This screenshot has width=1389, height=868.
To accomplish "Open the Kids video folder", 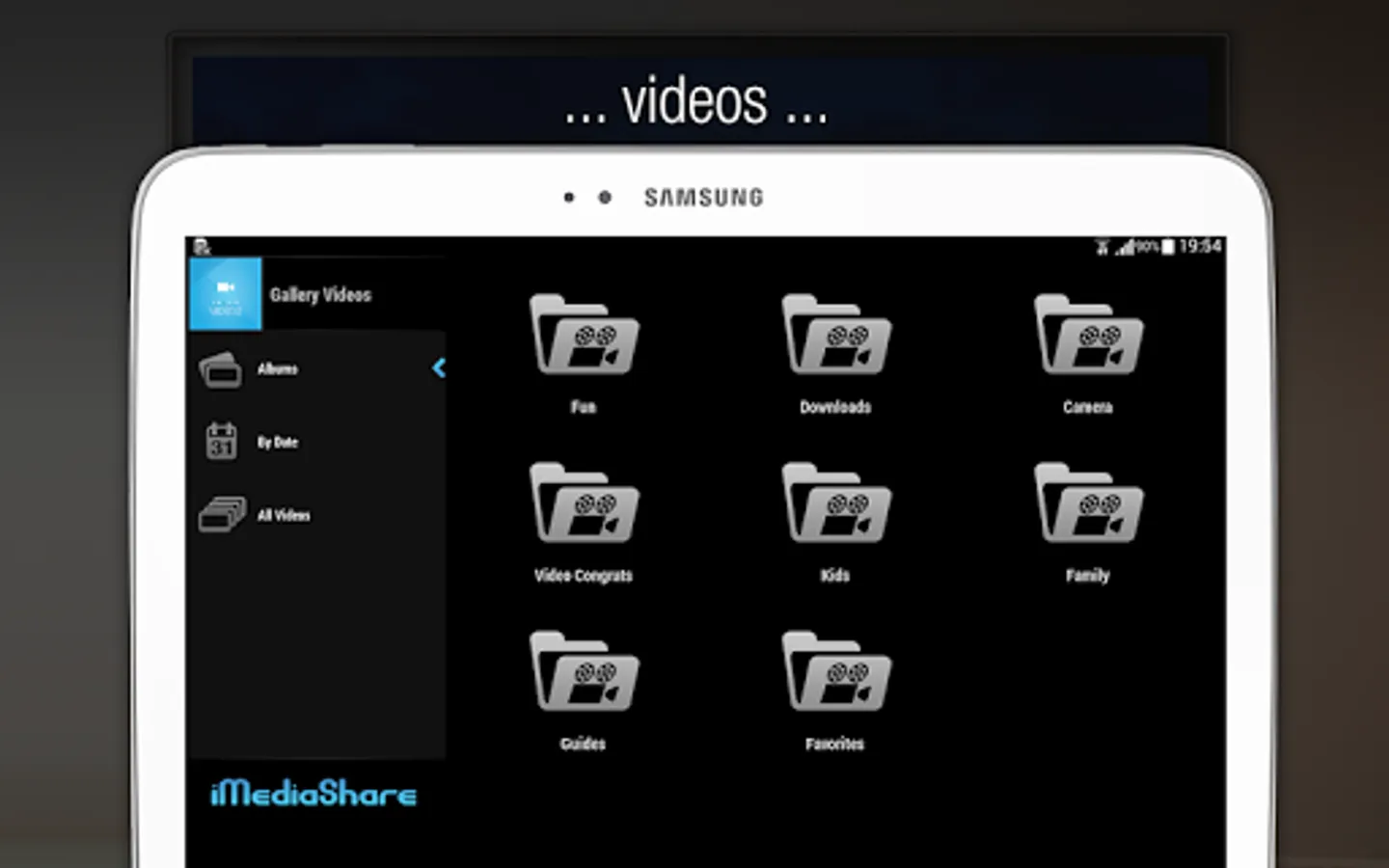I will pyautogui.click(x=836, y=503).
